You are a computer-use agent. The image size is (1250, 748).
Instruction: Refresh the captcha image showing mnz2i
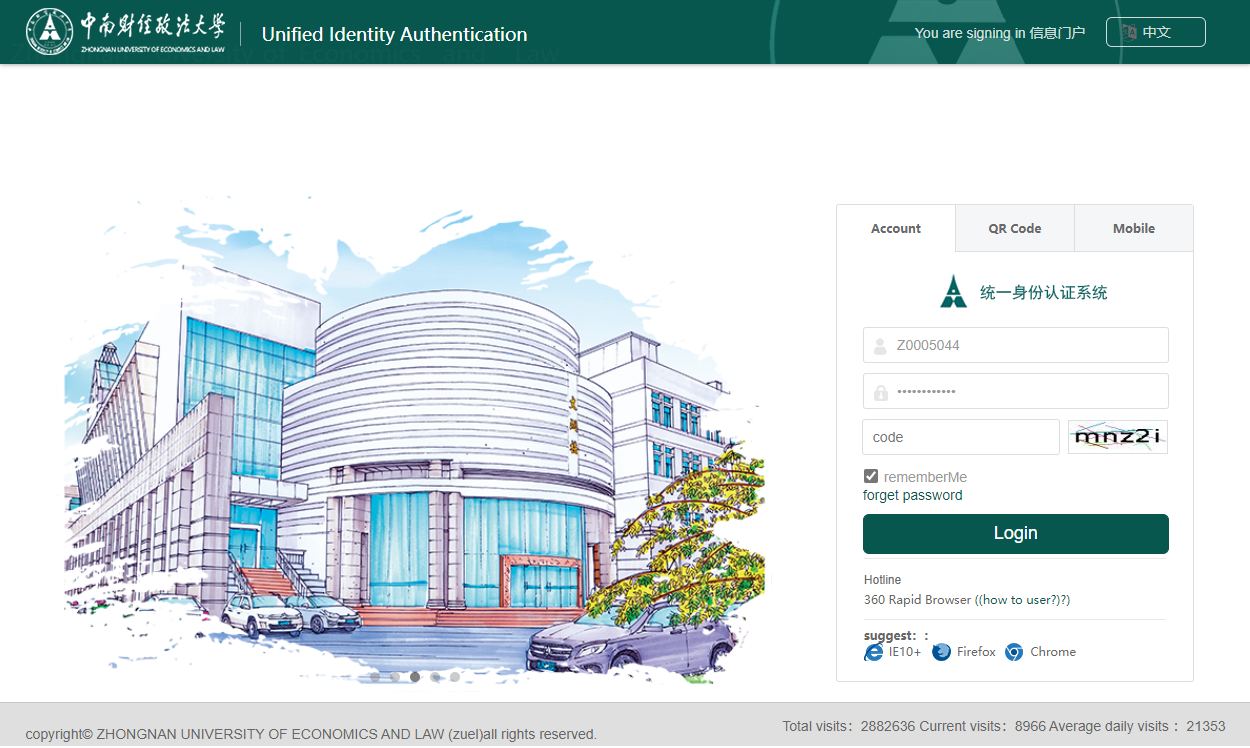1117,437
